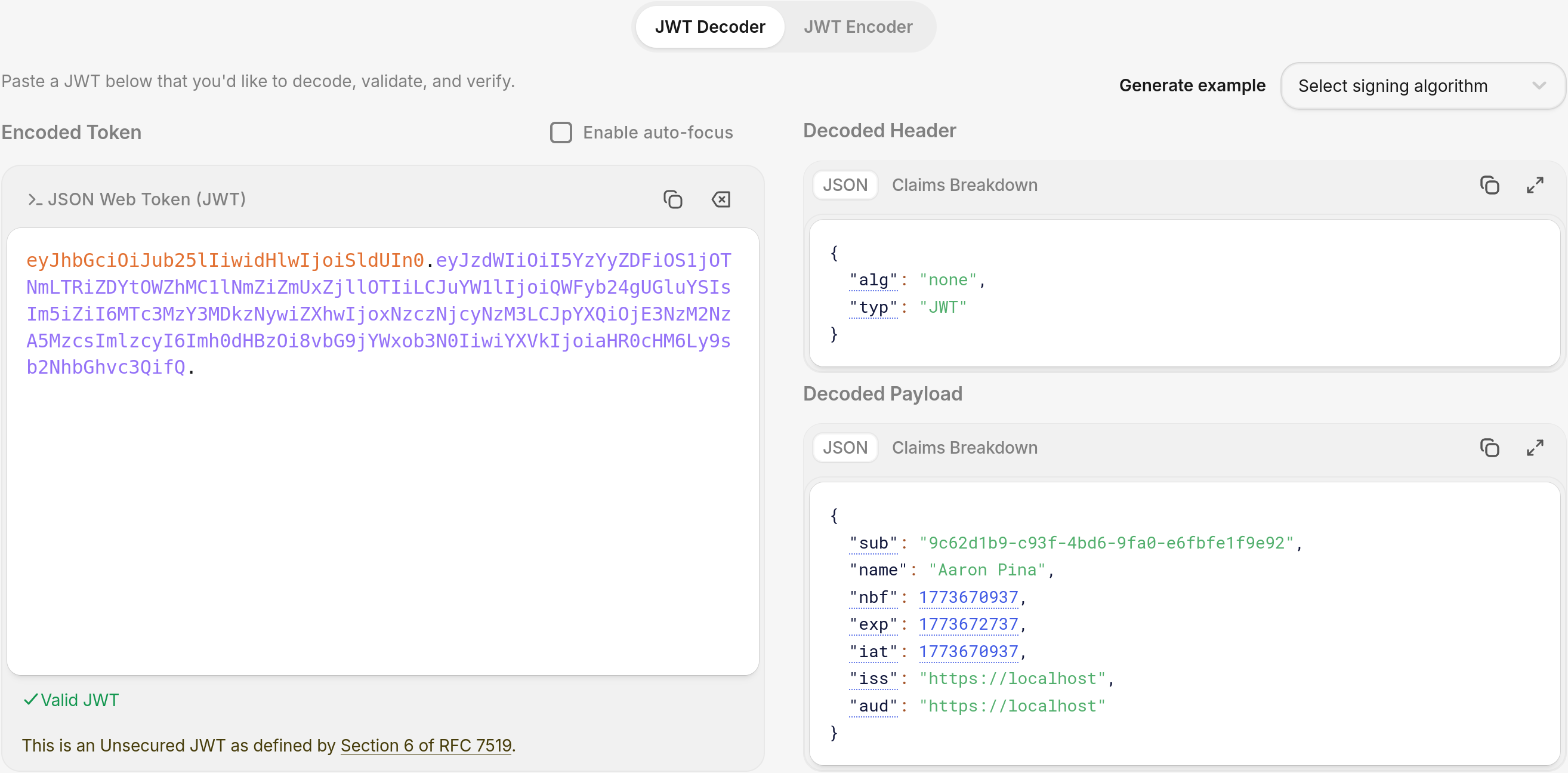
Task: Enable the auto-focus checkbox
Action: (561, 132)
